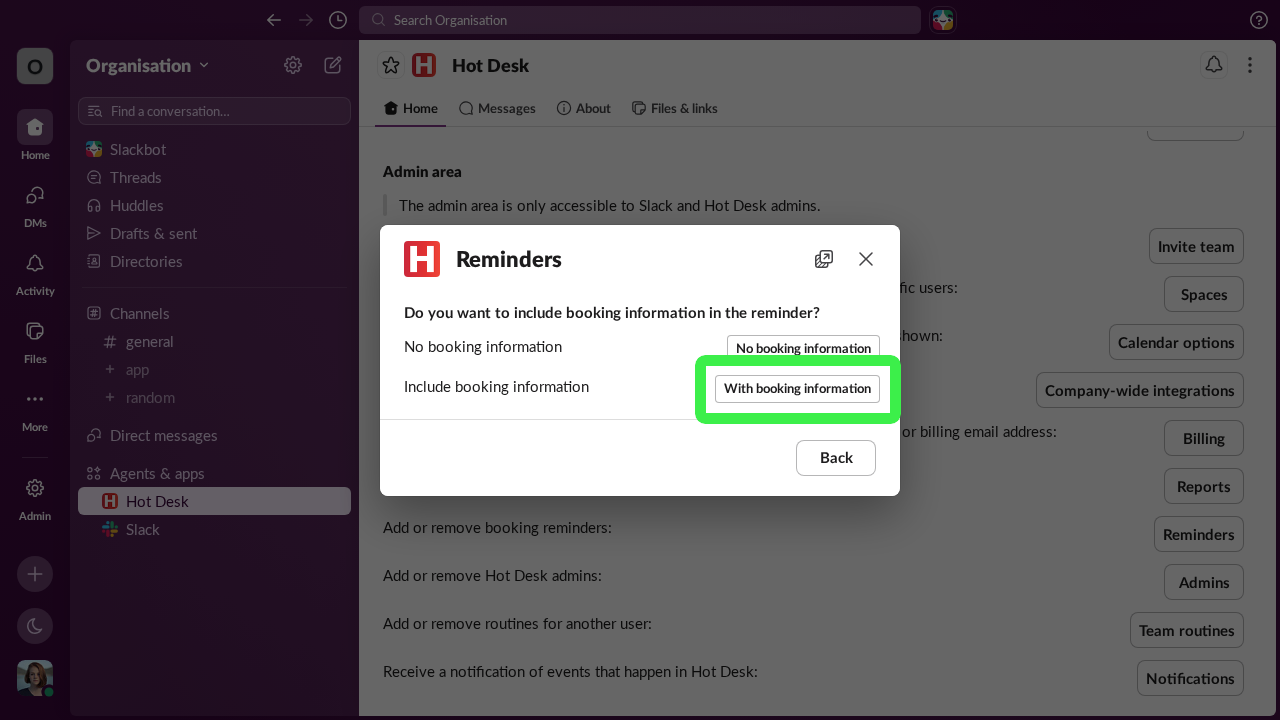This screenshot has height=720, width=1280.
Task: Open the general channel
Action: 214,341
